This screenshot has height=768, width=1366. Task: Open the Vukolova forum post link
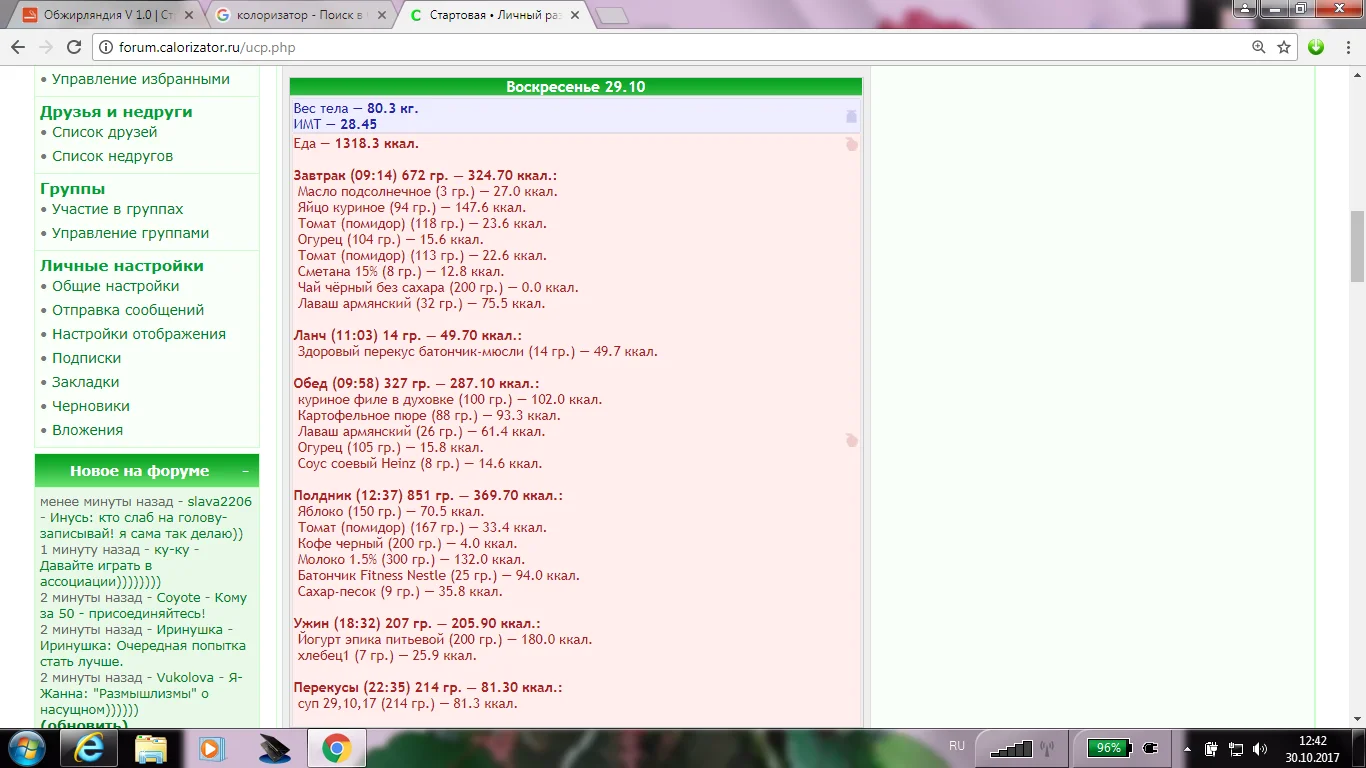186,677
